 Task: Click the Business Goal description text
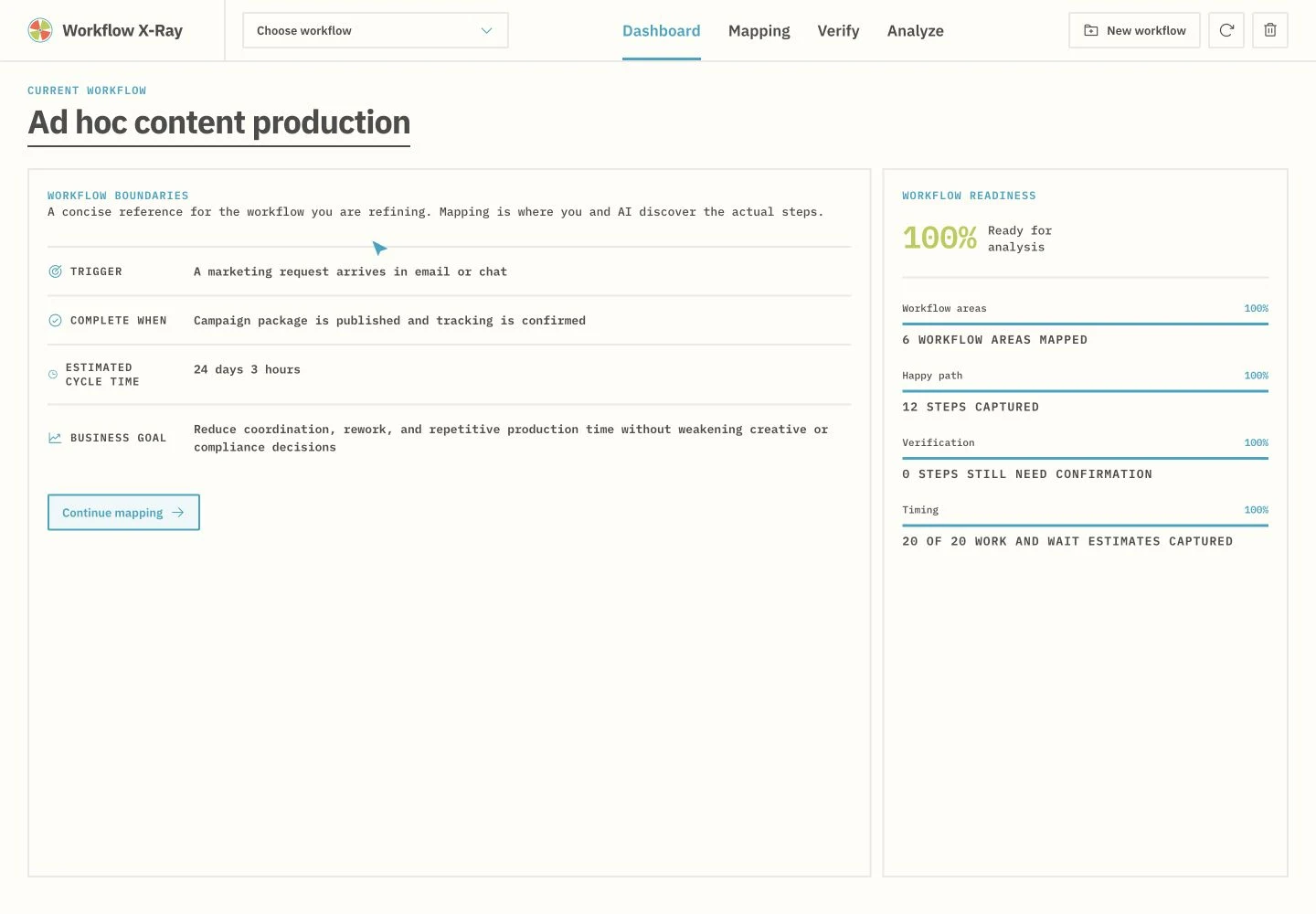(x=511, y=438)
